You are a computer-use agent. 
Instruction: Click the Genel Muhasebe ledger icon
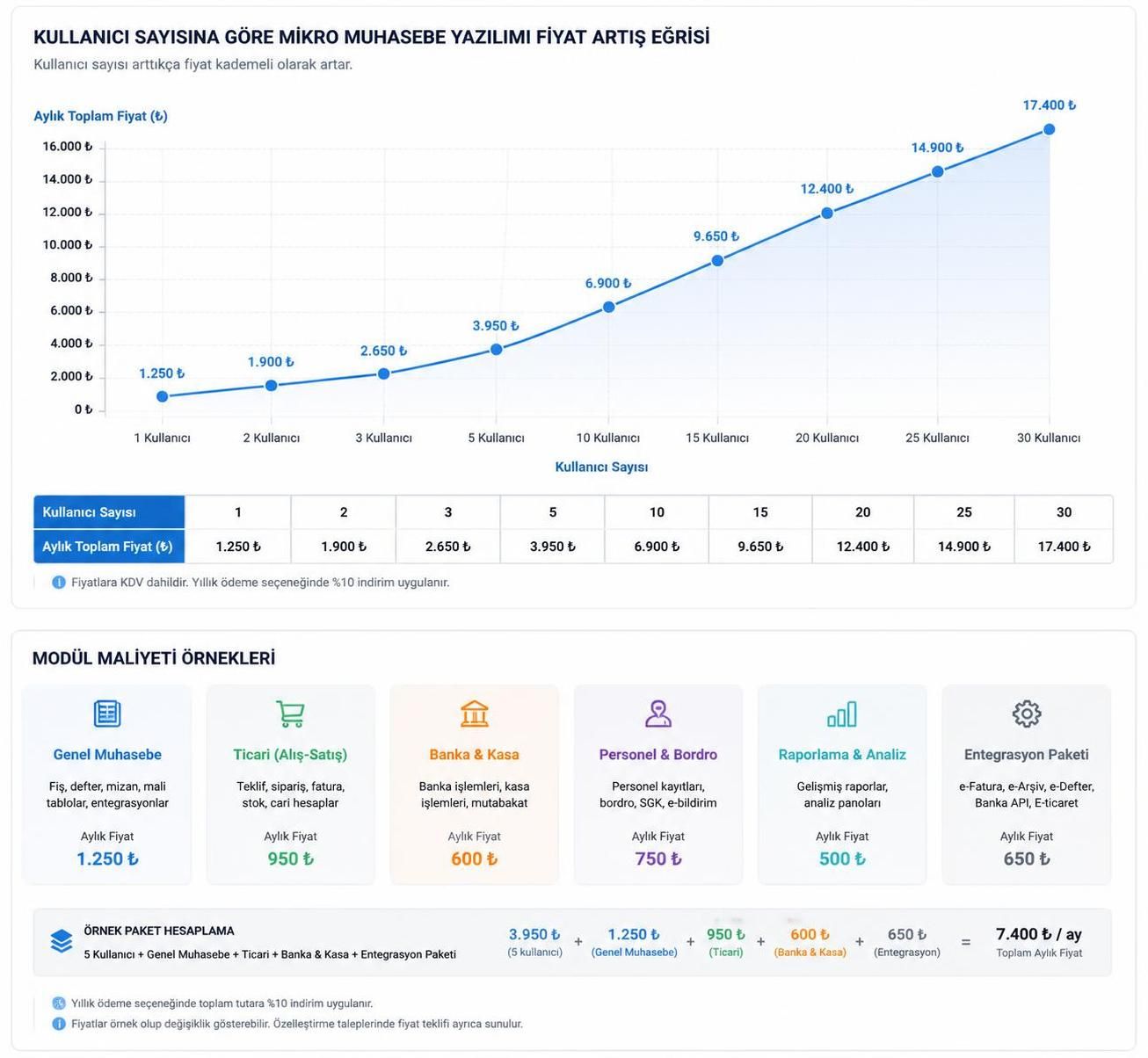[107, 714]
